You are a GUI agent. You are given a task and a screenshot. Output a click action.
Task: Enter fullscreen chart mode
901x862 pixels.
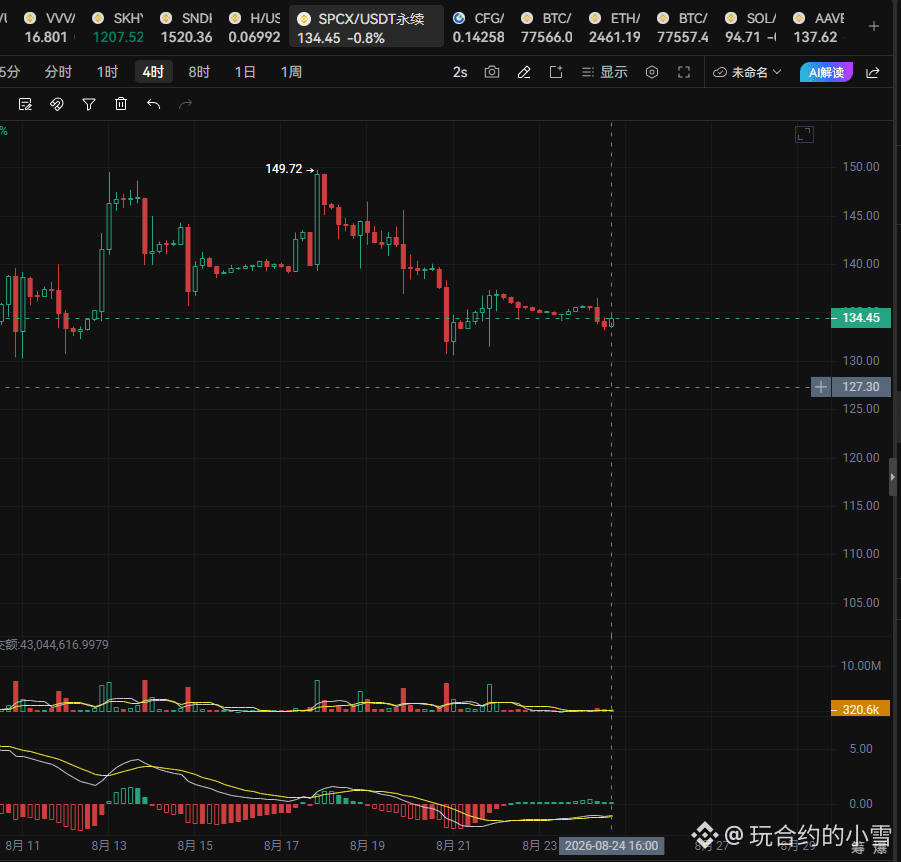pyautogui.click(x=684, y=72)
